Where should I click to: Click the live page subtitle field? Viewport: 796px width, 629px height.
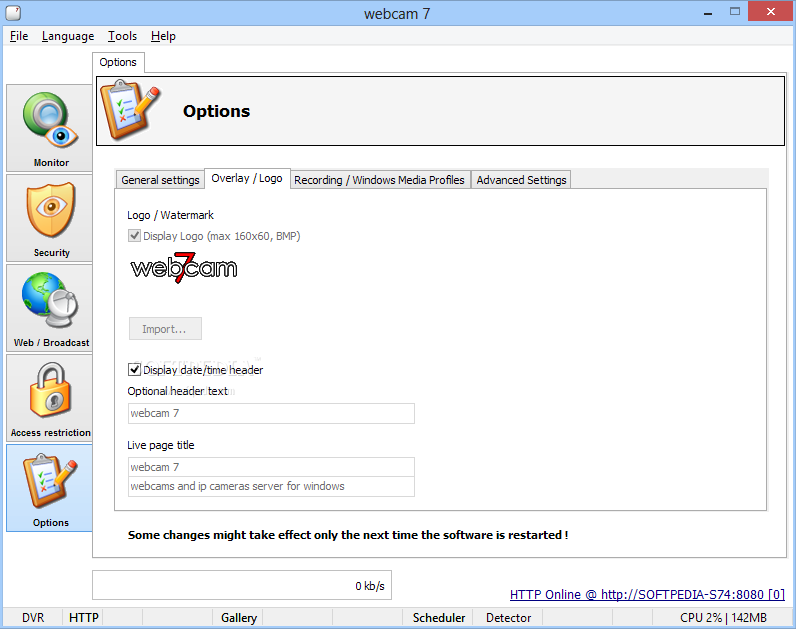271,486
